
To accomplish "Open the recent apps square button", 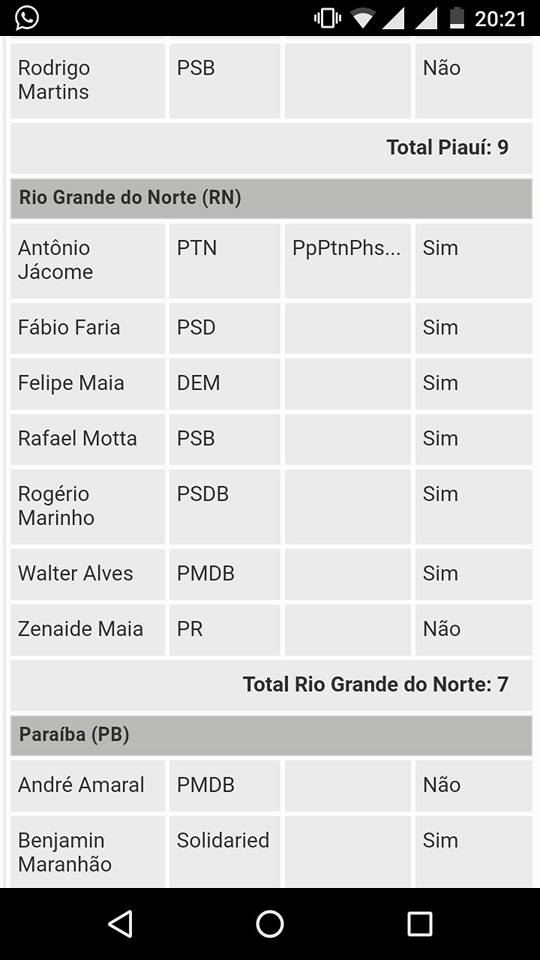I will (419, 923).
